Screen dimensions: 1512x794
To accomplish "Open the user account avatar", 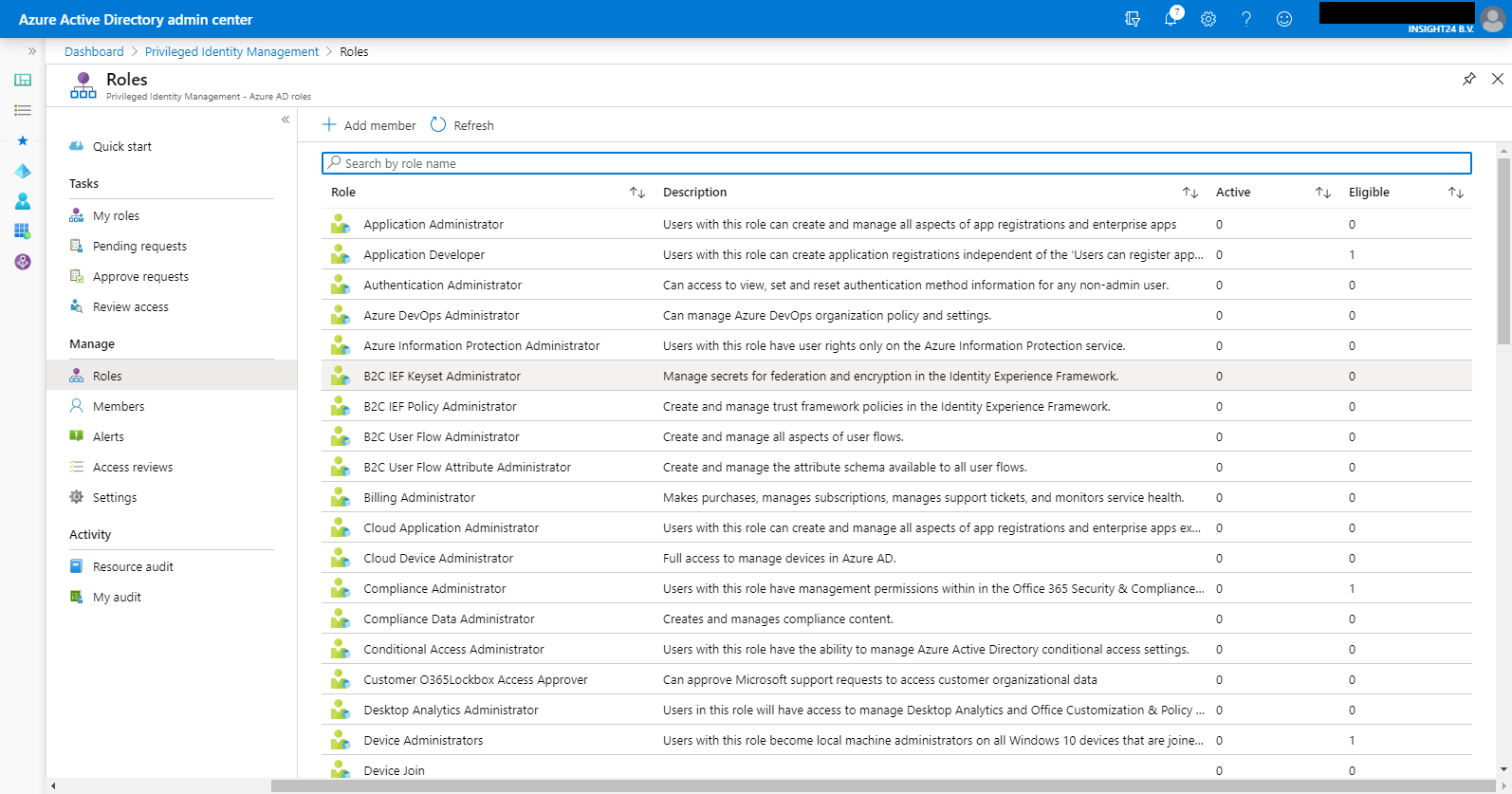I will (1493, 20).
